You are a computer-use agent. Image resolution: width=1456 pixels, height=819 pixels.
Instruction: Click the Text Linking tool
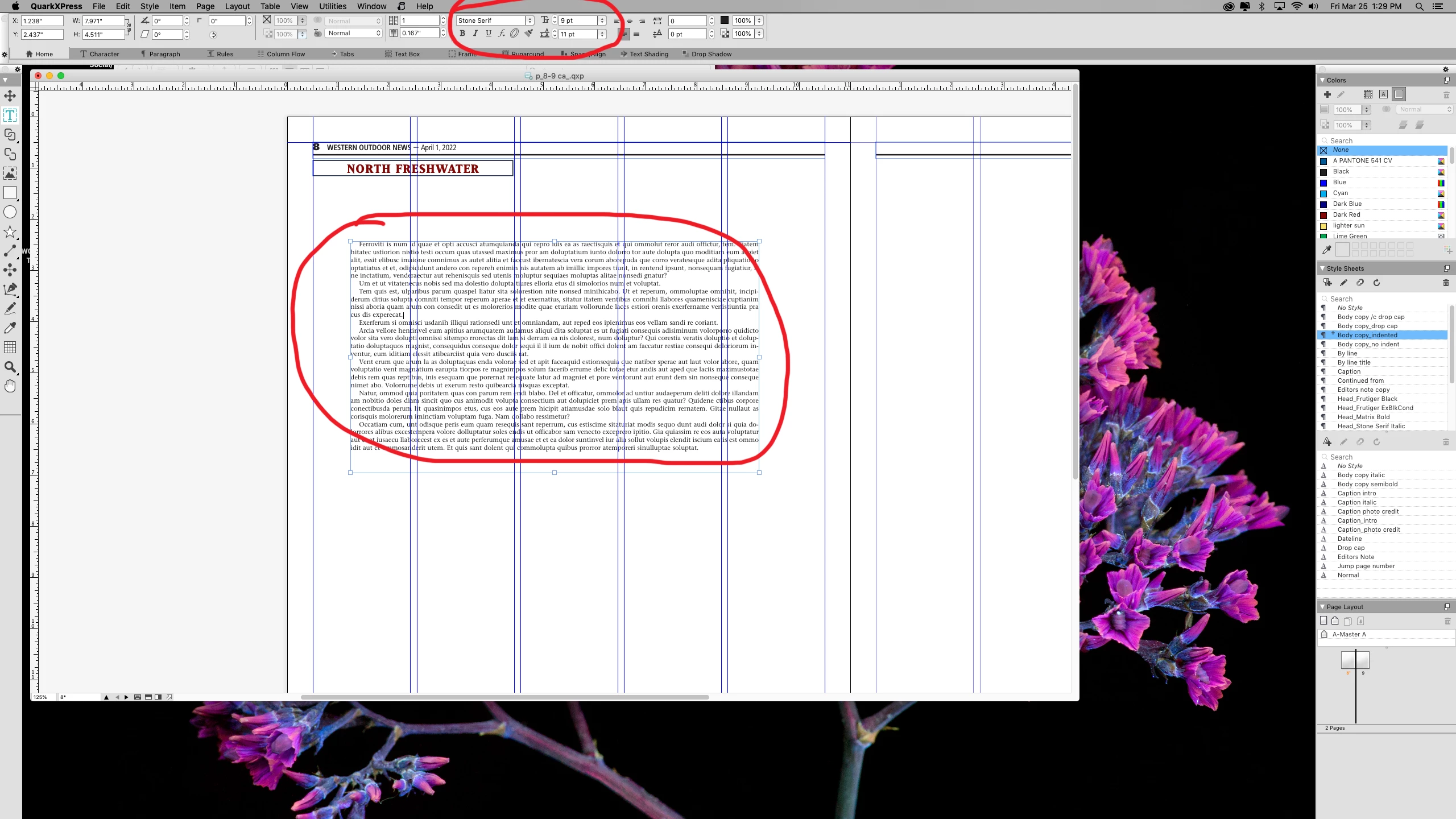tap(10, 135)
